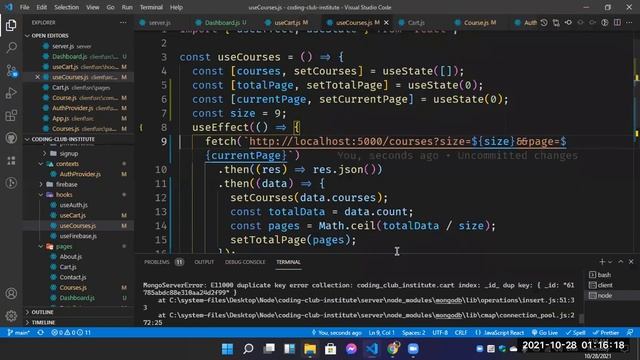Open the Accounts icon in activity bar
The height and width of the screenshot is (360, 640).
(11, 293)
